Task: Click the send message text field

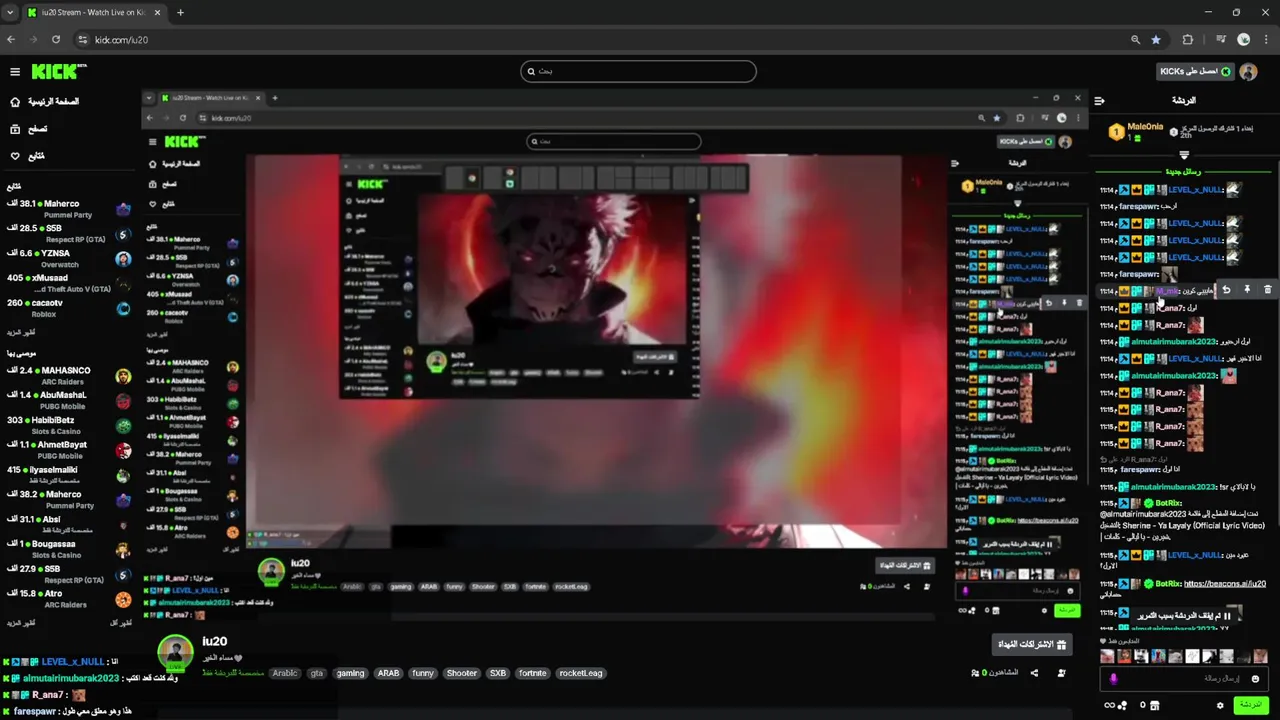Action: [1186, 678]
